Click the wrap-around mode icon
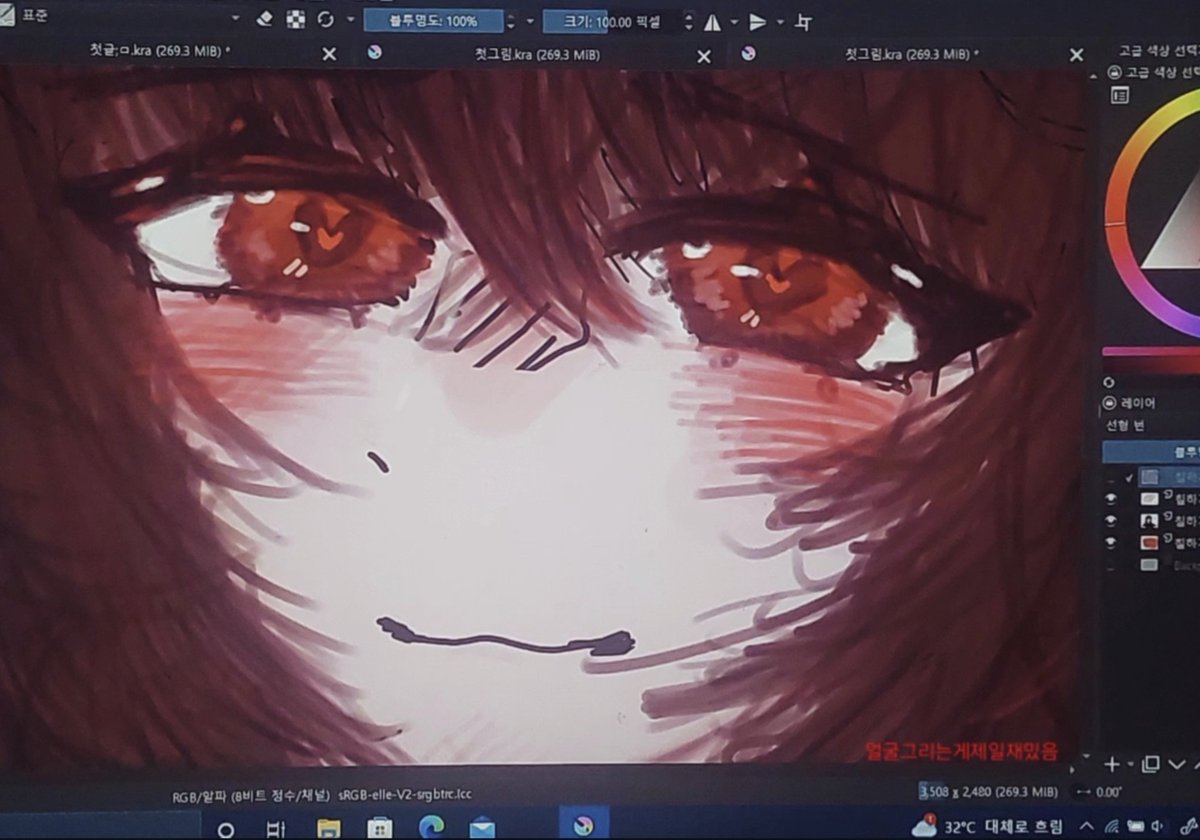This screenshot has width=1200, height=840. pos(803,22)
